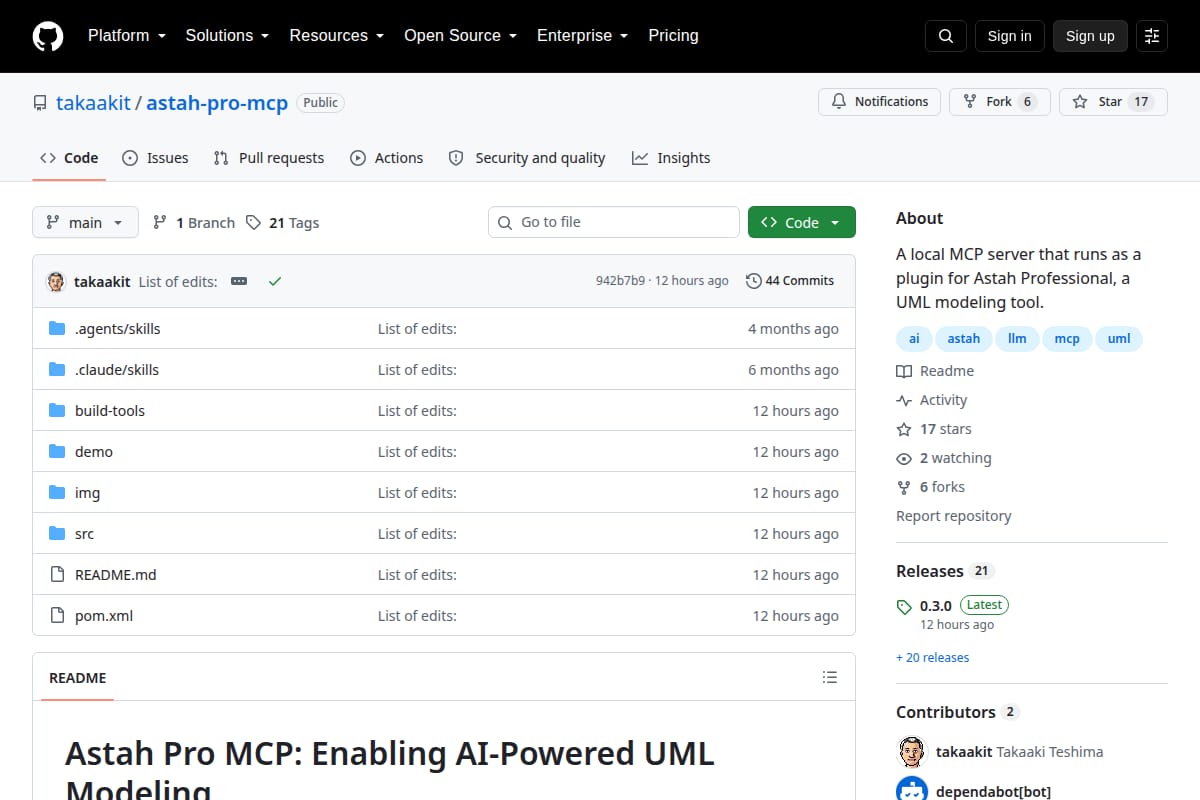
Task: Switch to the Issues tab
Action: (155, 158)
